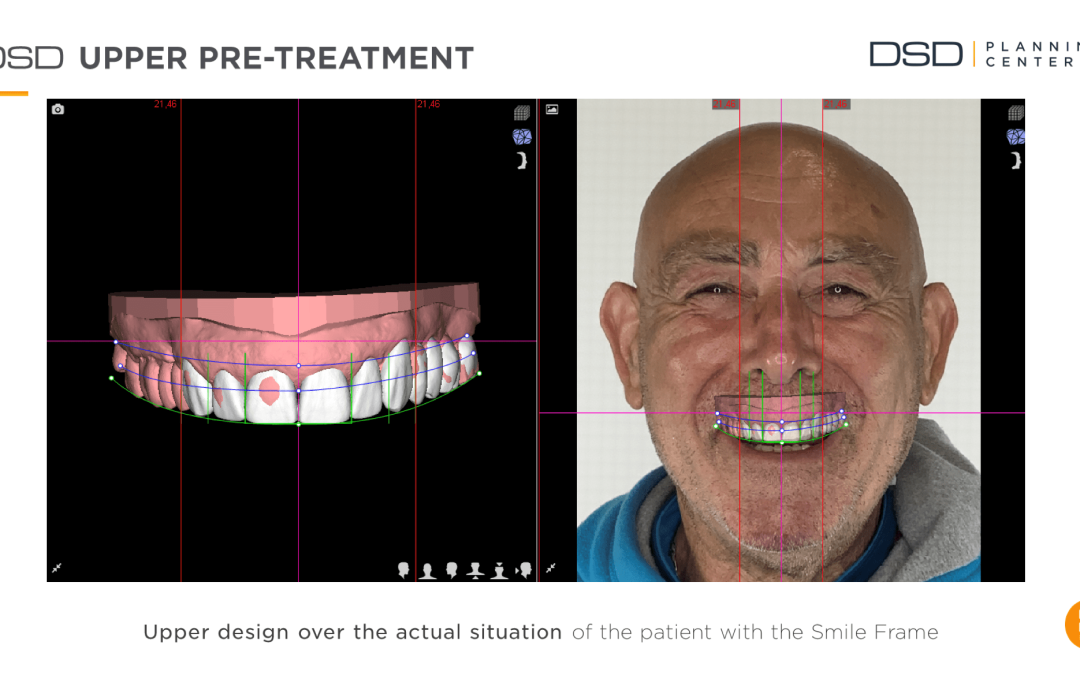Screen dimensions: 1080x675
Task: Select the bust view icon with arrow above
Action: click(499, 571)
